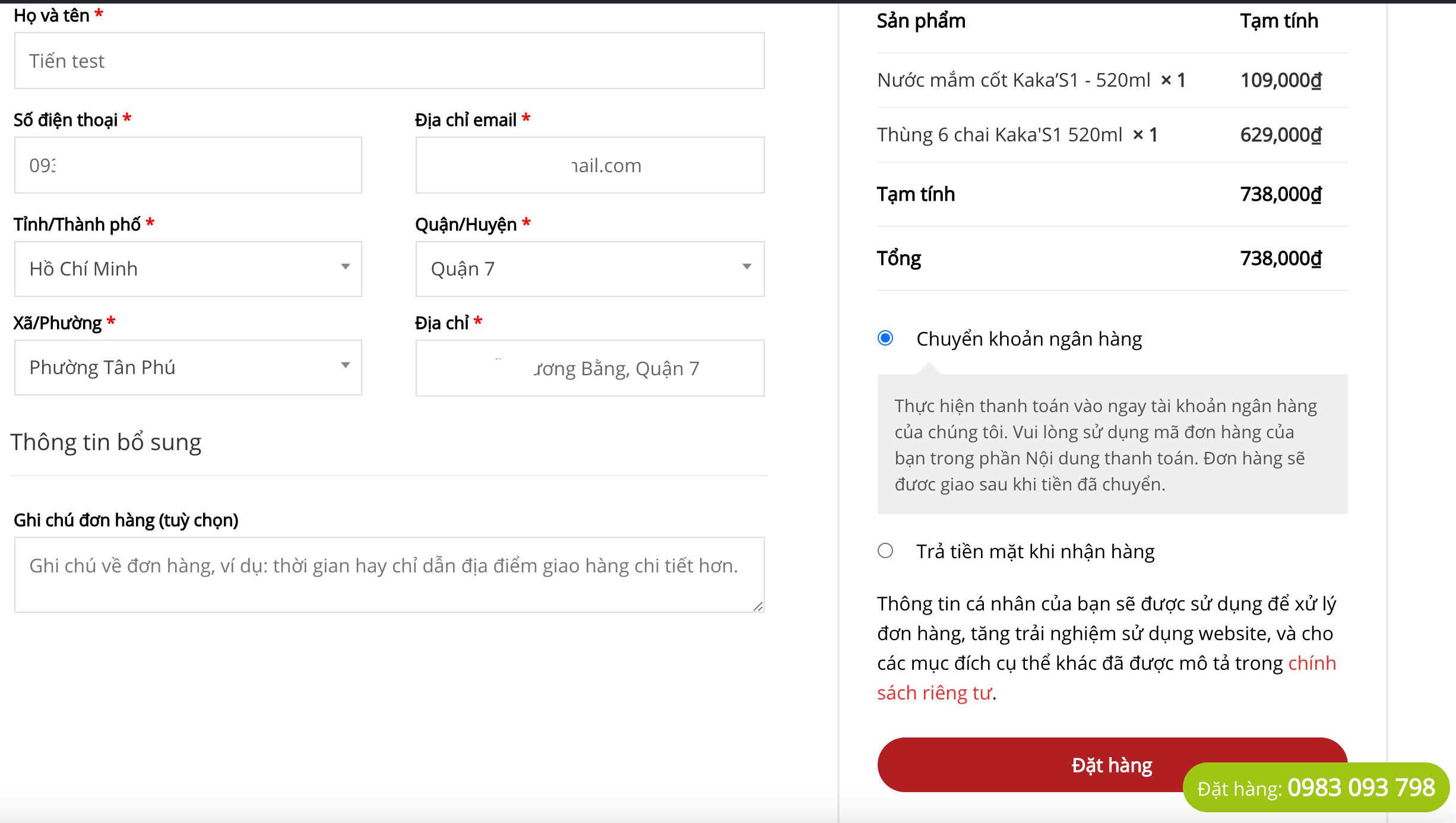
Task: Click the Phường Tân Phú arrow icon
Action: tap(345, 365)
